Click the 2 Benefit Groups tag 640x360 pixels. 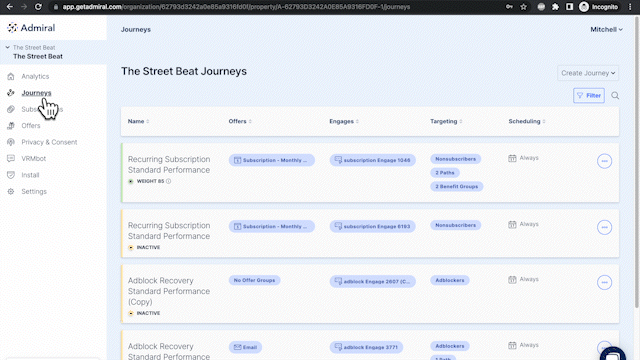click(x=456, y=187)
